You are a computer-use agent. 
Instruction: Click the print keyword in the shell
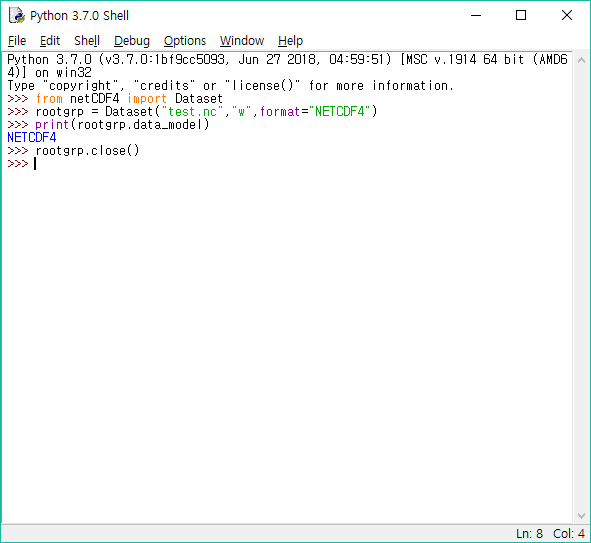[52, 124]
